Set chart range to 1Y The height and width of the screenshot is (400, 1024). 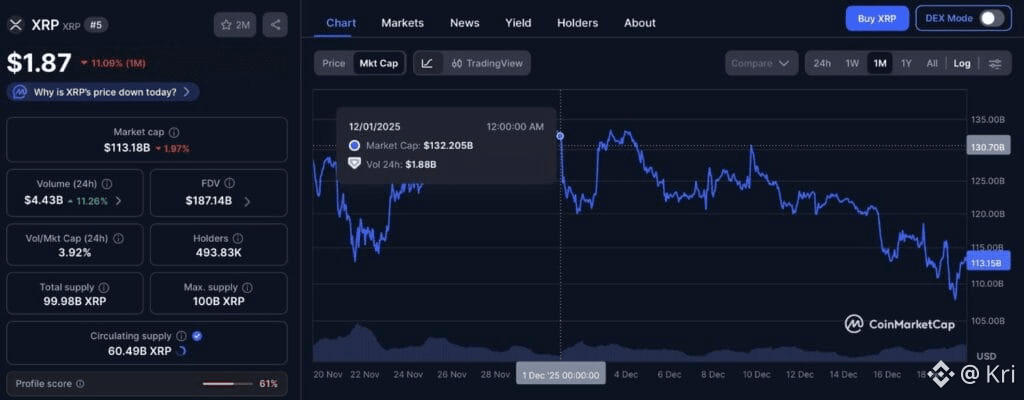click(906, 63)
